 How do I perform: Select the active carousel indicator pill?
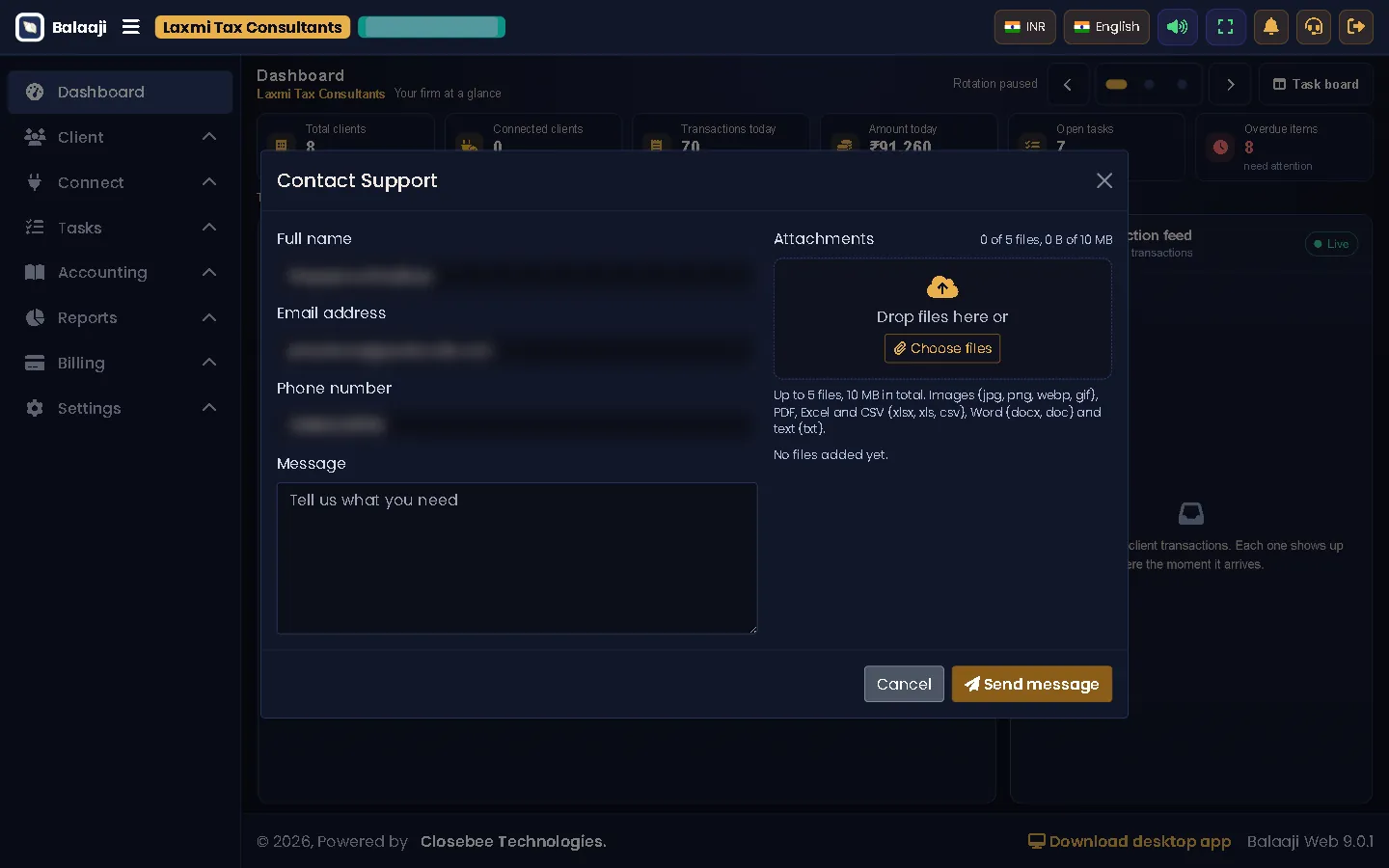(1116, 85)
